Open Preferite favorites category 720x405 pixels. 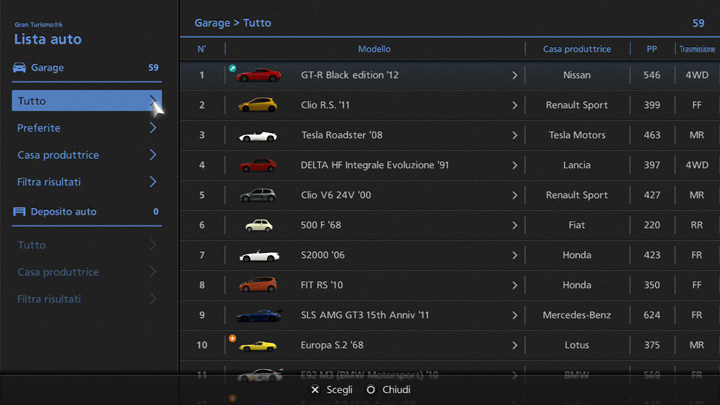[86, 128]
